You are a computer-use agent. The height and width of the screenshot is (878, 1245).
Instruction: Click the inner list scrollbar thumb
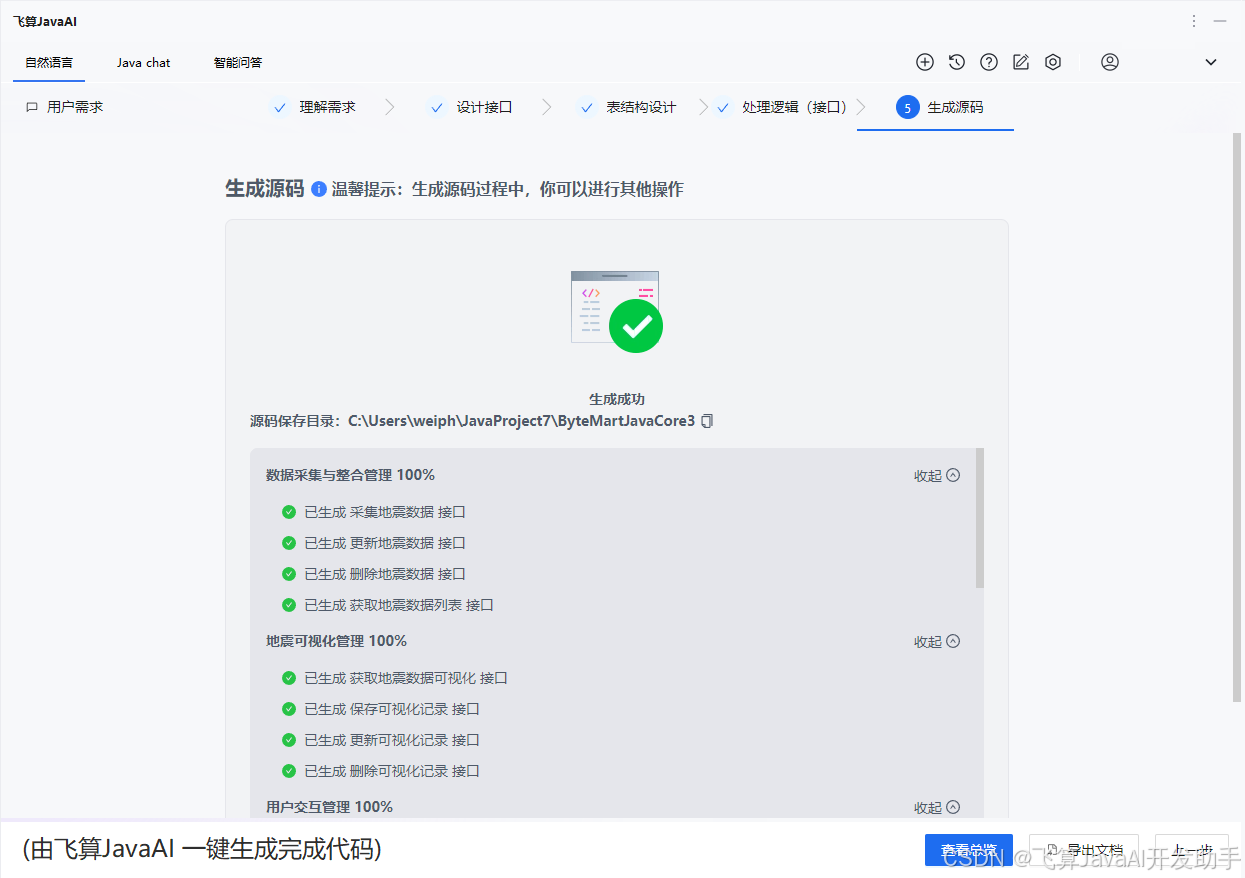(980, 518)
